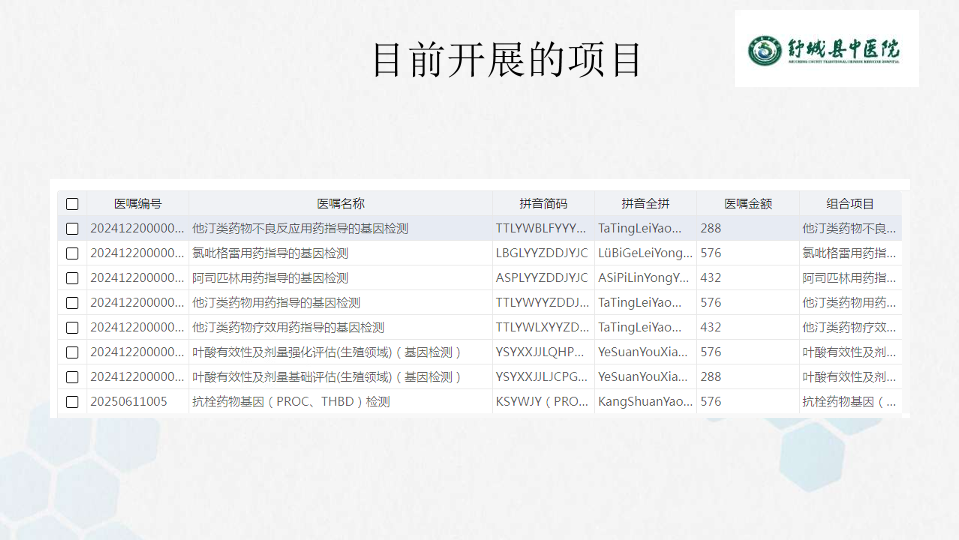Select the 拼音全拼 column header
This screenshot has width=959, height=540.
coord(645,204)
